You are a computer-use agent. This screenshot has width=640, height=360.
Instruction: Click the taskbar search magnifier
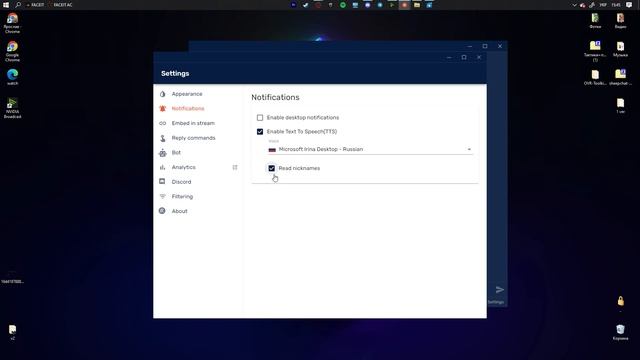pyautogui.click(x=18, y=5)
